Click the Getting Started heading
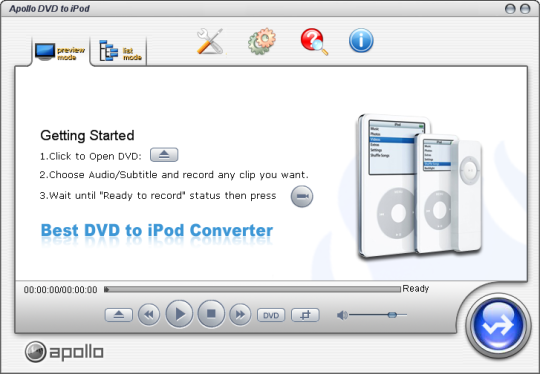 point(87,135)
